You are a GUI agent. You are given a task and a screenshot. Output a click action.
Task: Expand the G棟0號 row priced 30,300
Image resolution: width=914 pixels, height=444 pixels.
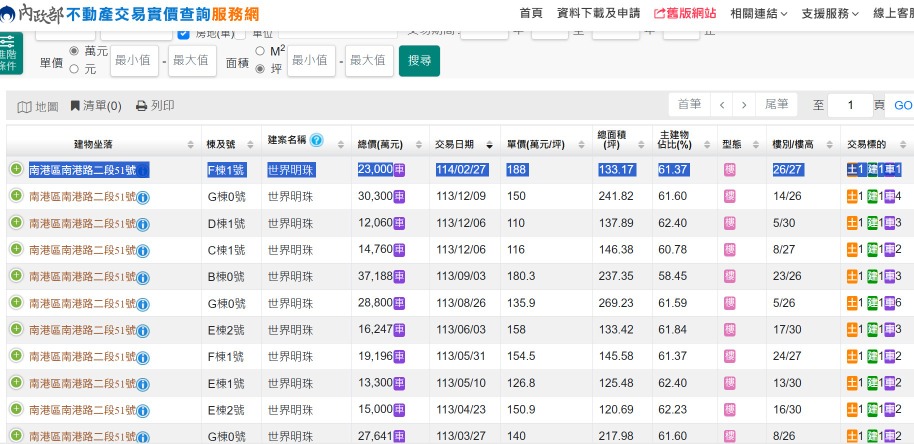click(16, 196)
